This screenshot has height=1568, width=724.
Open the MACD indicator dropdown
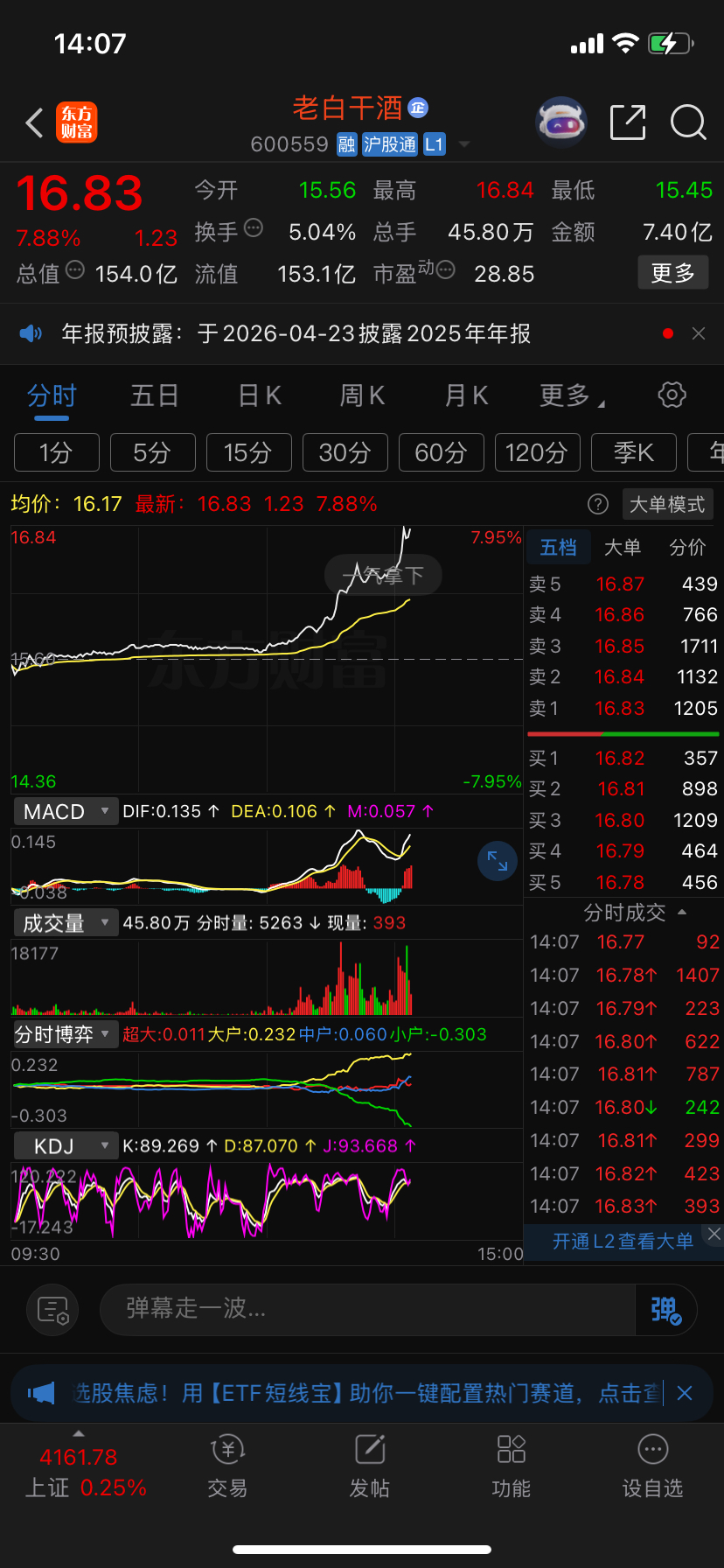tap(66, 812)
